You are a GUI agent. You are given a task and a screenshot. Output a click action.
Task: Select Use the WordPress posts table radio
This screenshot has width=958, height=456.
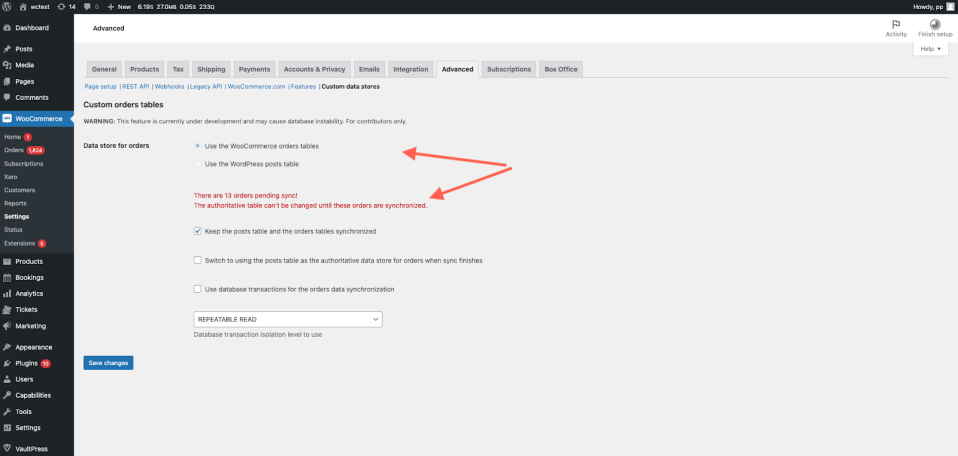click(x=197, y=164)
